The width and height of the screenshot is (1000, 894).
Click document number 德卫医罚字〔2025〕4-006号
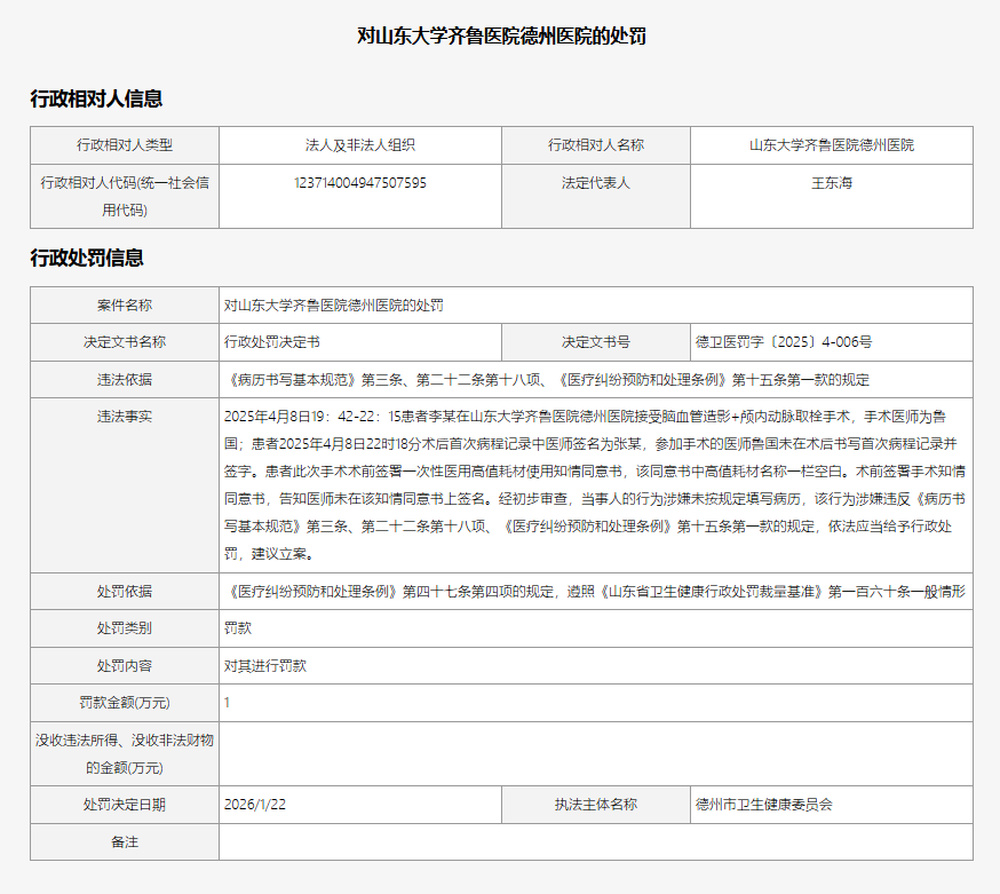pyautogui.click(x=784, y=342)
